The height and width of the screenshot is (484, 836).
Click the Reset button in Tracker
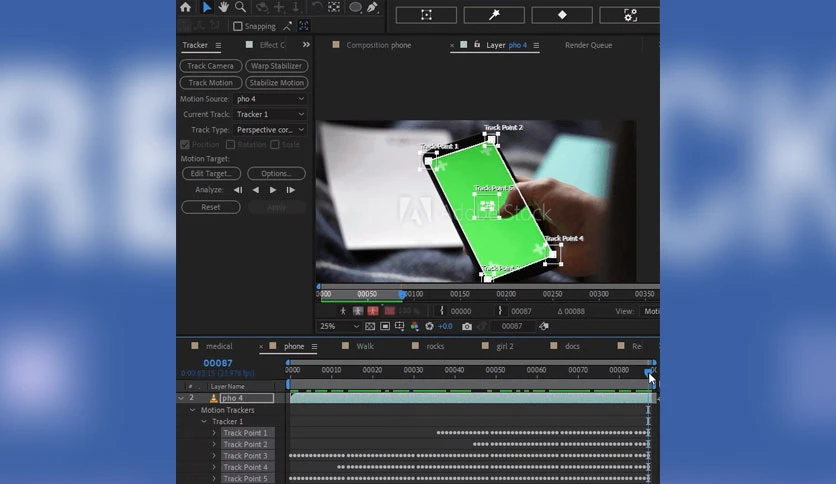tap(211, 207)
